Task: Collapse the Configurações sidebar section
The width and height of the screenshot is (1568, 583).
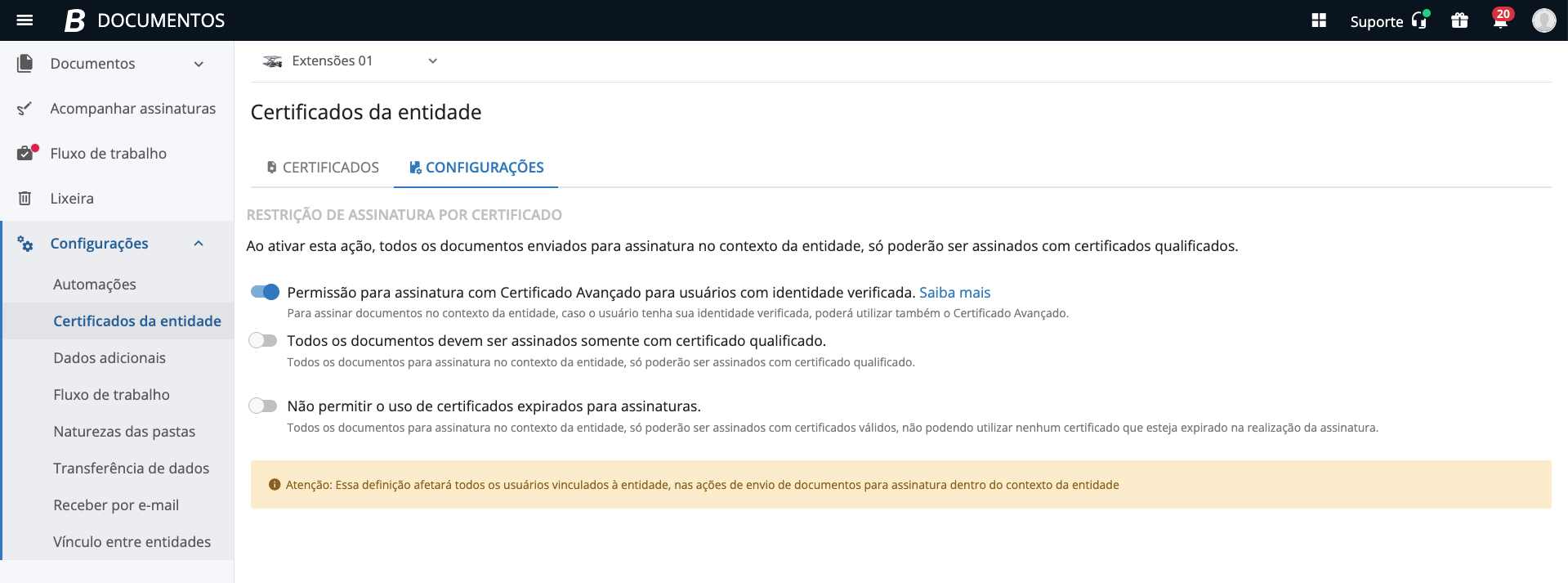Action: coord(199,244)
